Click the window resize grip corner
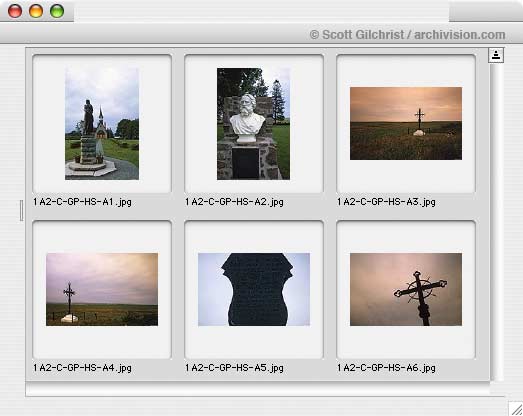Viewport: 523px width, 416px height. click(515, 409)
